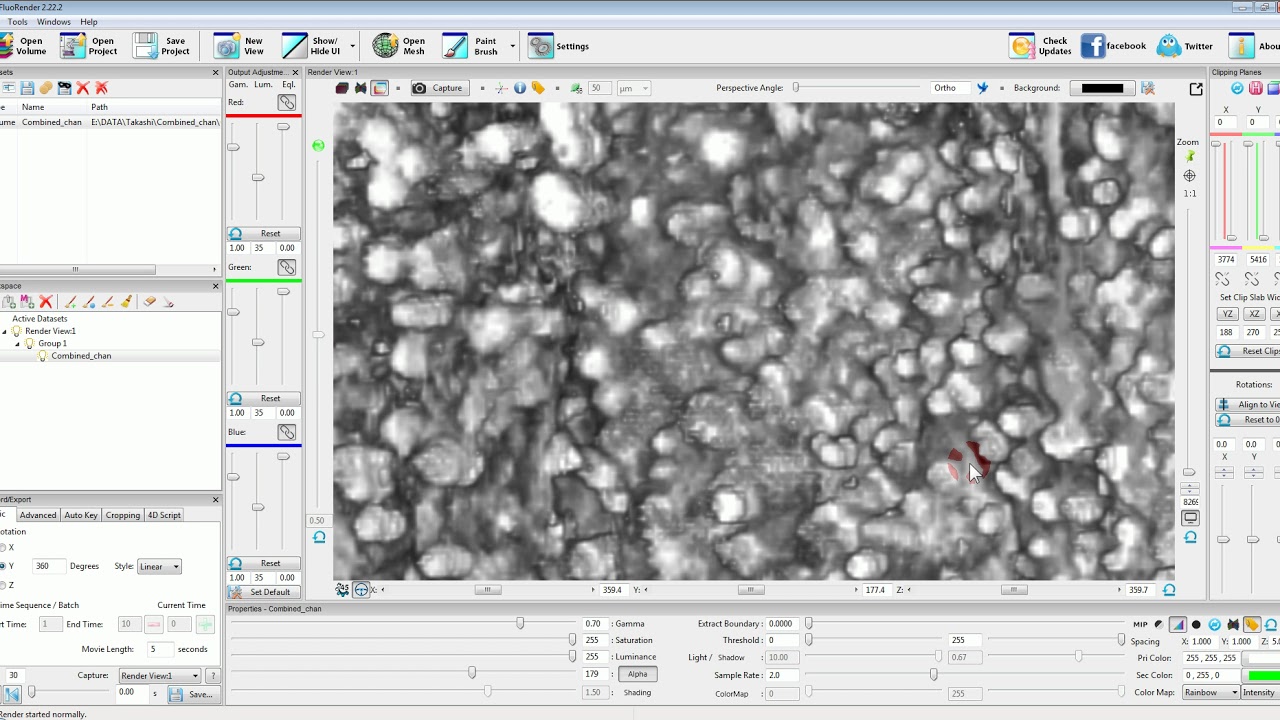This screenshot has width=1280, height=720.
Task: Click the red X delete icon in datasets panel
Action: (83, 88)
